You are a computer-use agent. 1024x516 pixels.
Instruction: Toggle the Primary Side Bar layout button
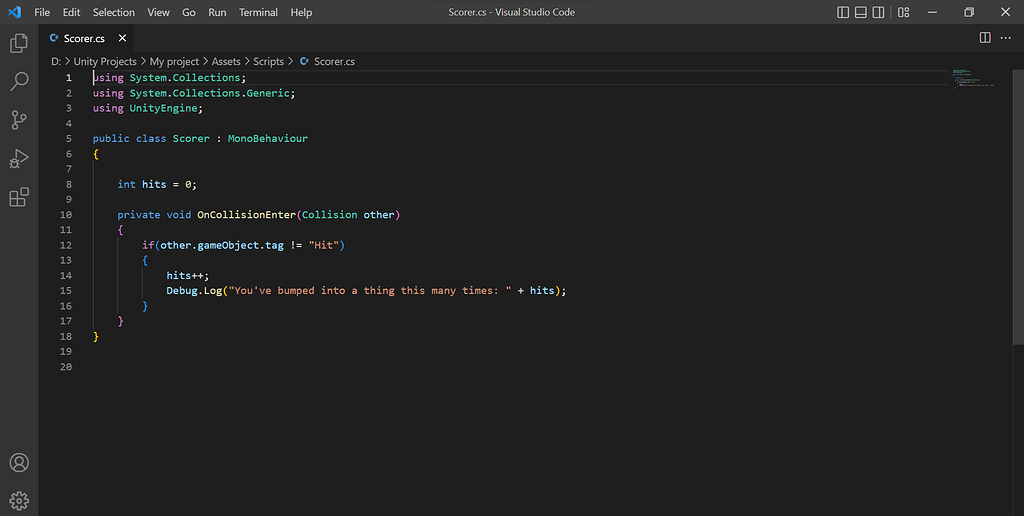[x=843, y=12]
